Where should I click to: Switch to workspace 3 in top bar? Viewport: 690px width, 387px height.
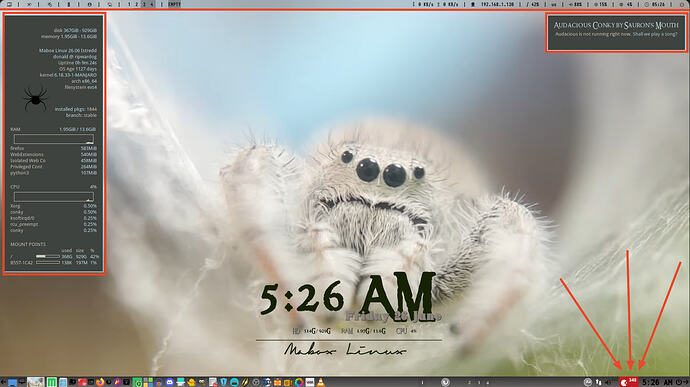click(144, 4)
